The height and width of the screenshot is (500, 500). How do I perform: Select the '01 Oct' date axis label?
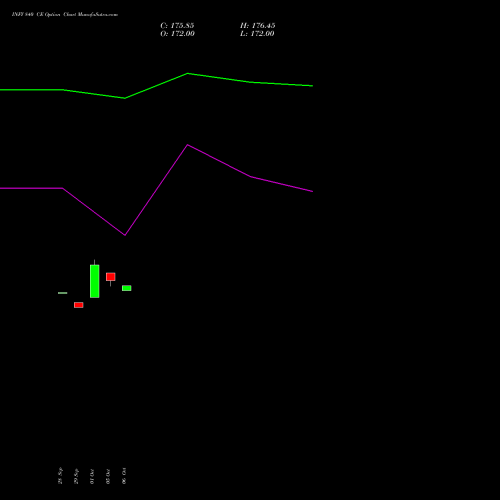click(92, 476)
